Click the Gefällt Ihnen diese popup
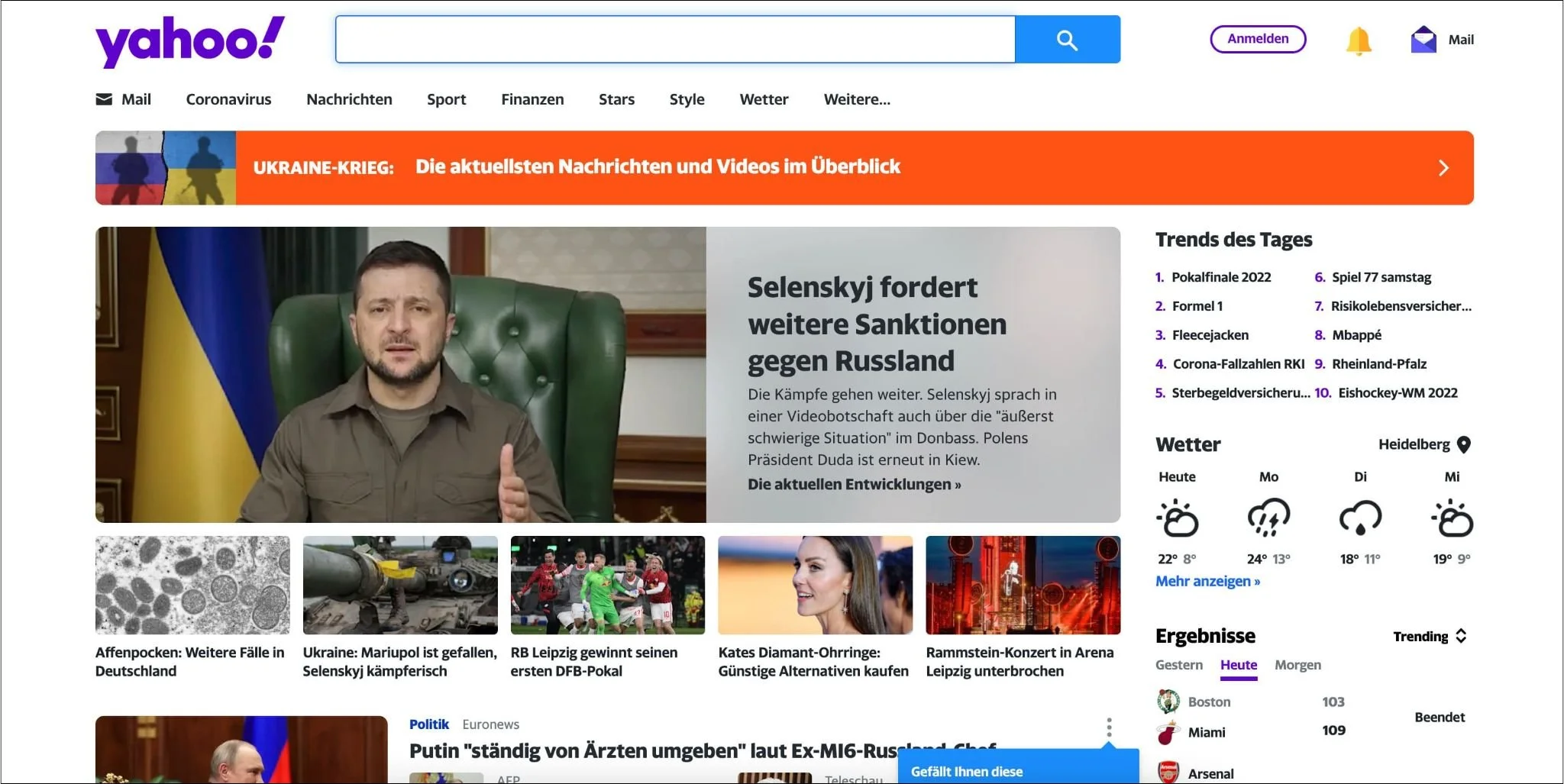Screen dimensions: 1564x784 (1018, 766)
